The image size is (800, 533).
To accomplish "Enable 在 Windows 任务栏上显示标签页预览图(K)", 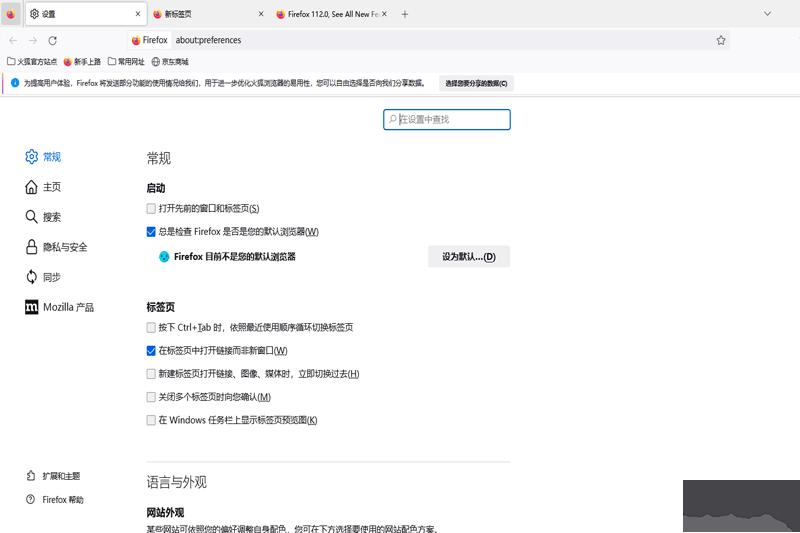I will pyautogui.click(x=151, y=420).
